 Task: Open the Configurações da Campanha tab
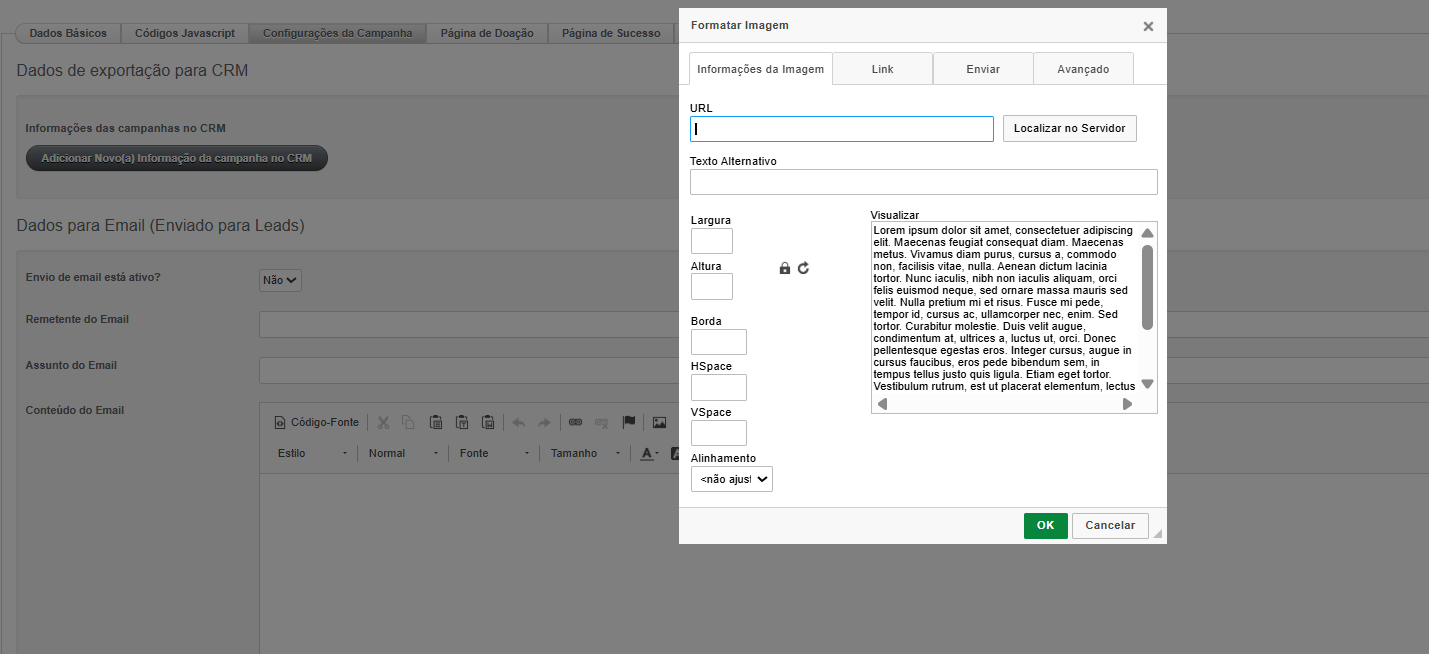(x=338, y=33)
